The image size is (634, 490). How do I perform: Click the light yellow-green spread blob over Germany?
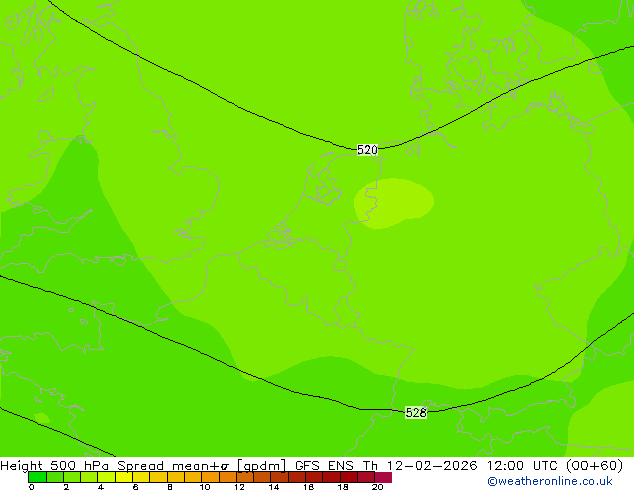[394, 203]
